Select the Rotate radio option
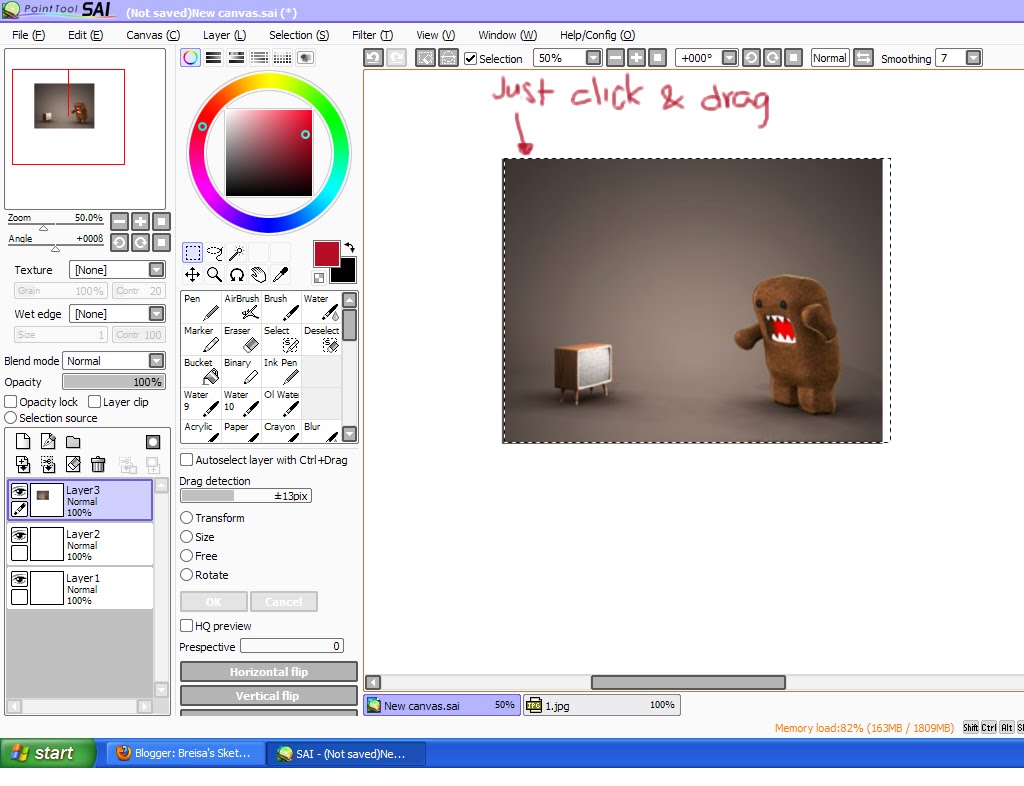Image resolution: width=1024 pixels, height=786 pixels. [x=186, y=574]
